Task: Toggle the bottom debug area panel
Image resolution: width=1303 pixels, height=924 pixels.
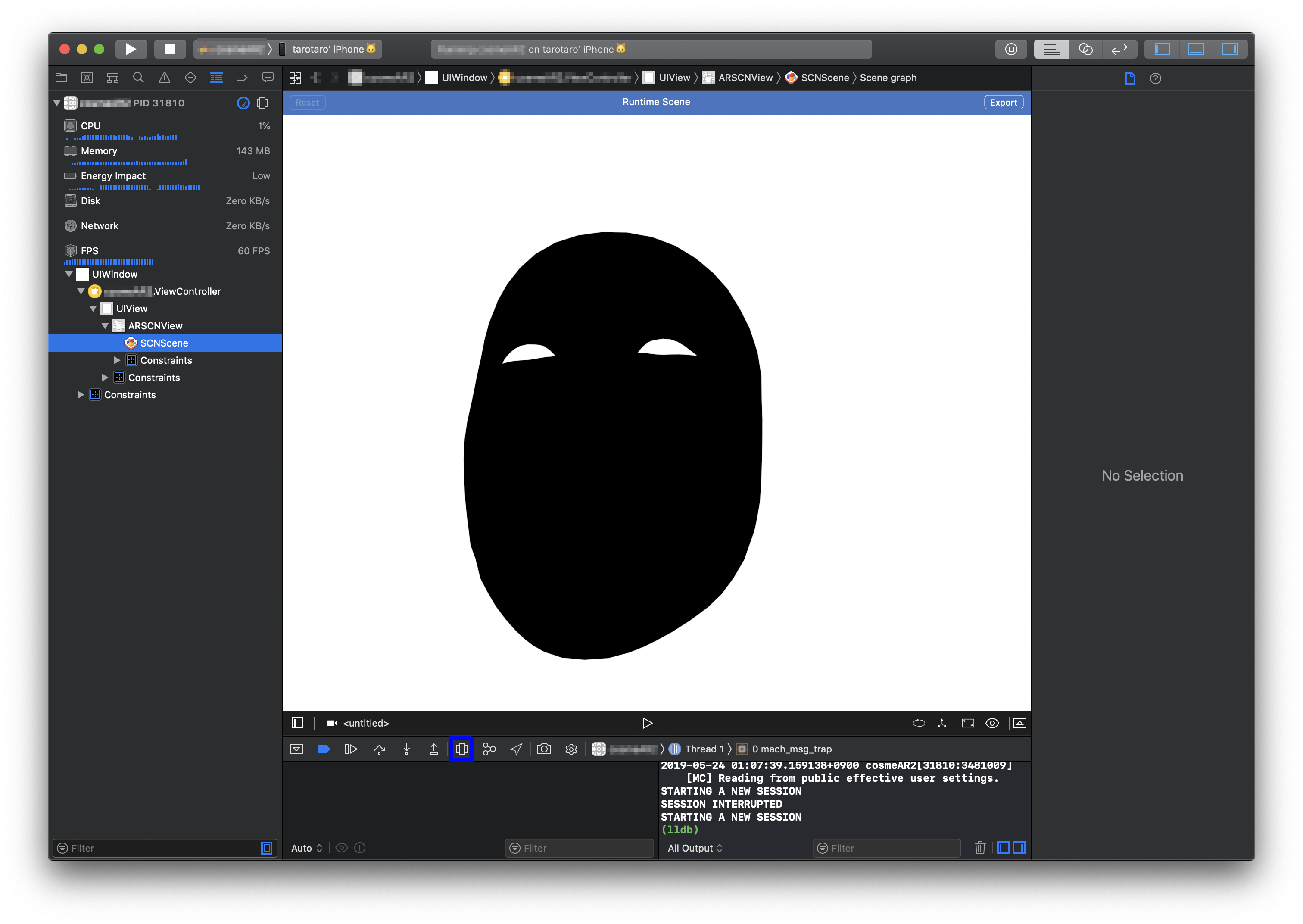Action: [x=1196, y=50]
